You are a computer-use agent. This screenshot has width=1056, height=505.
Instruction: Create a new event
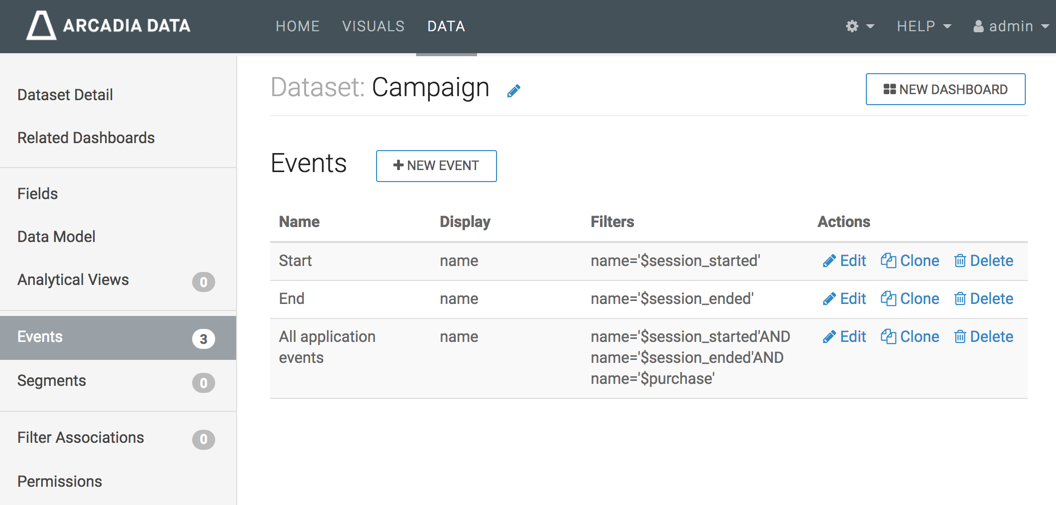click(436, 166)
